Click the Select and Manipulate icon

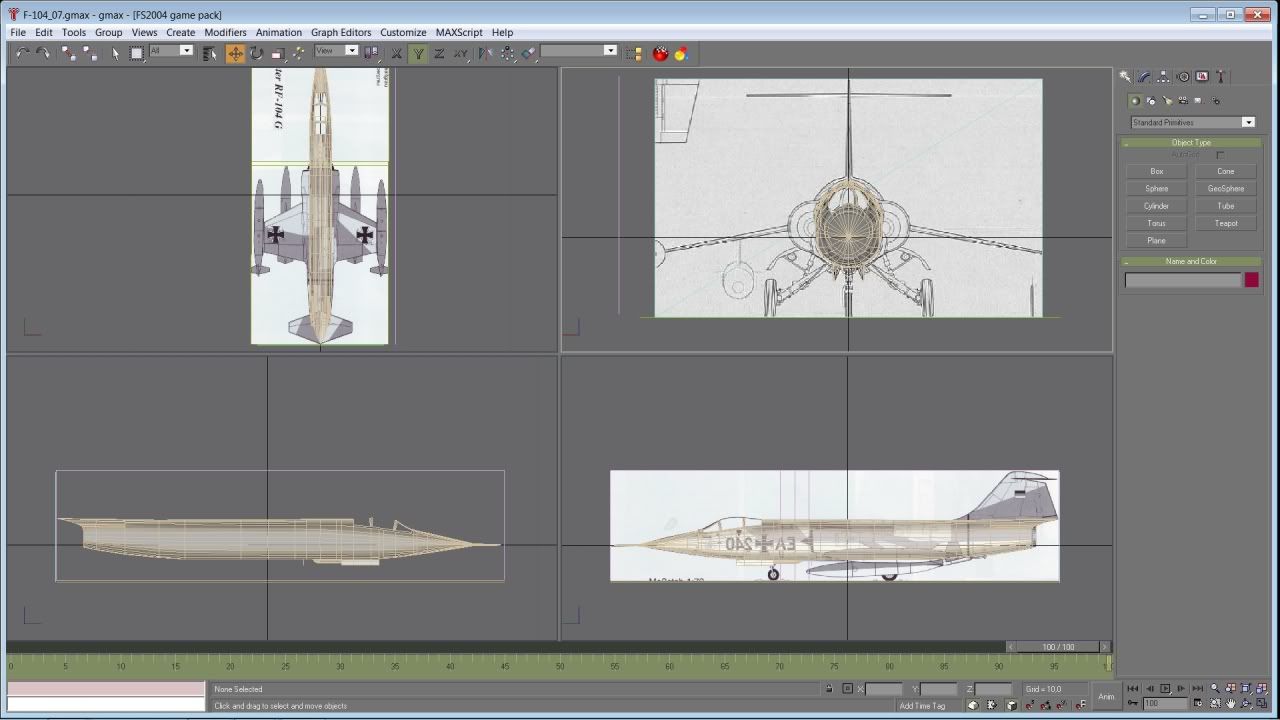[x=299, y=53]
